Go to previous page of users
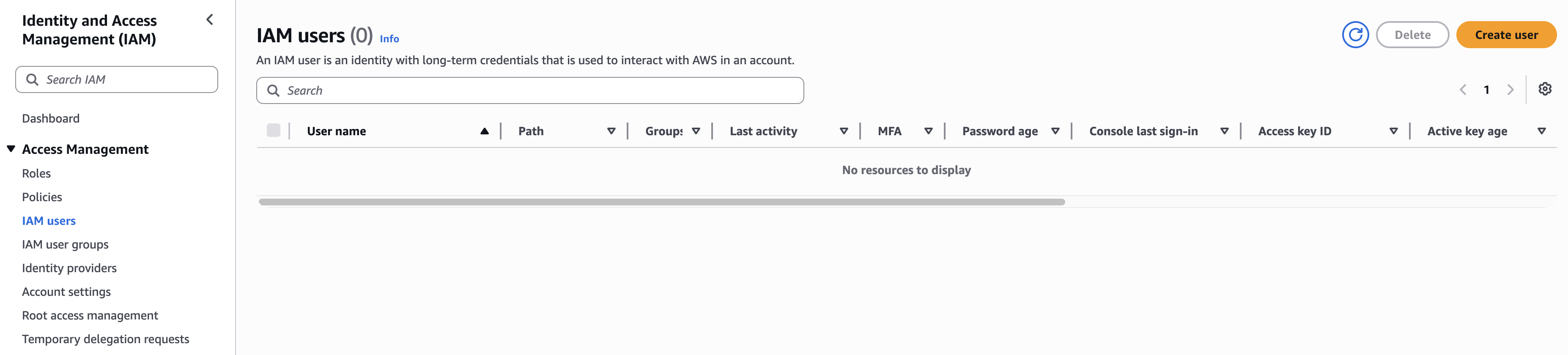Image resolution: width=1568 pixels, height=355 pixels. click(x=1463, y=90)
